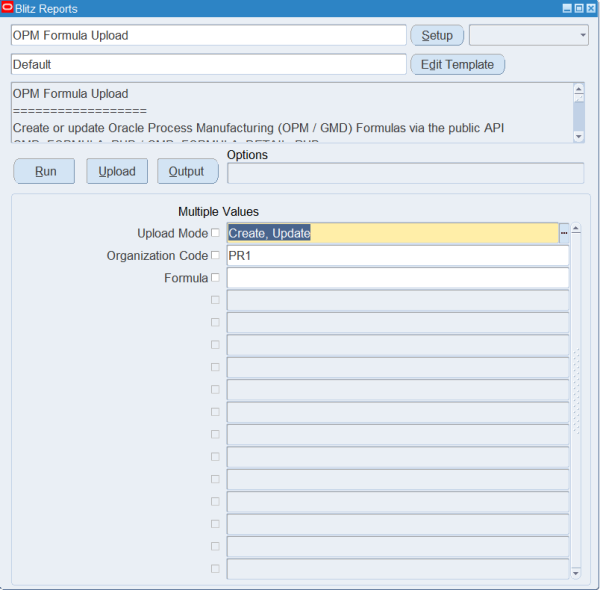
Task: Tick the Upload Mode multiple values checkbox
Action: pos(215,233)
